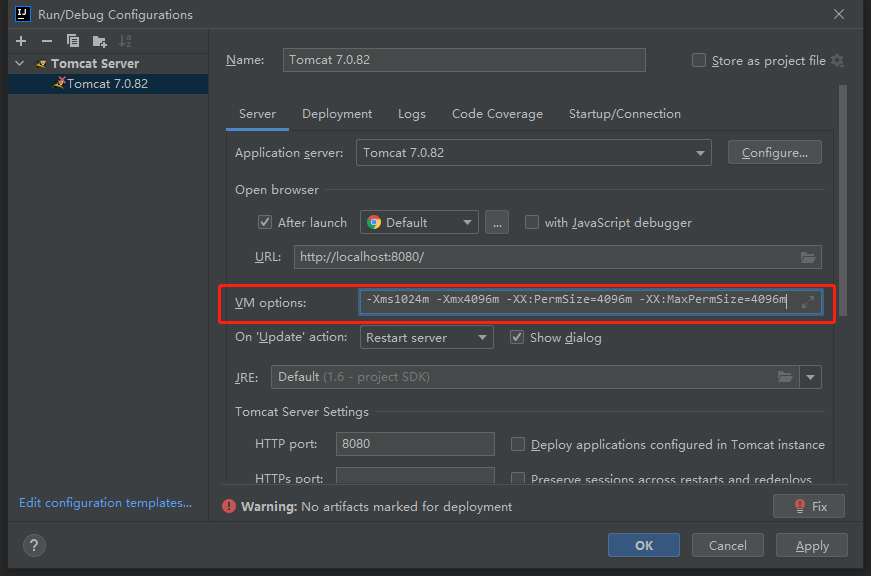Open the Application server dropdown

[533, 153]
